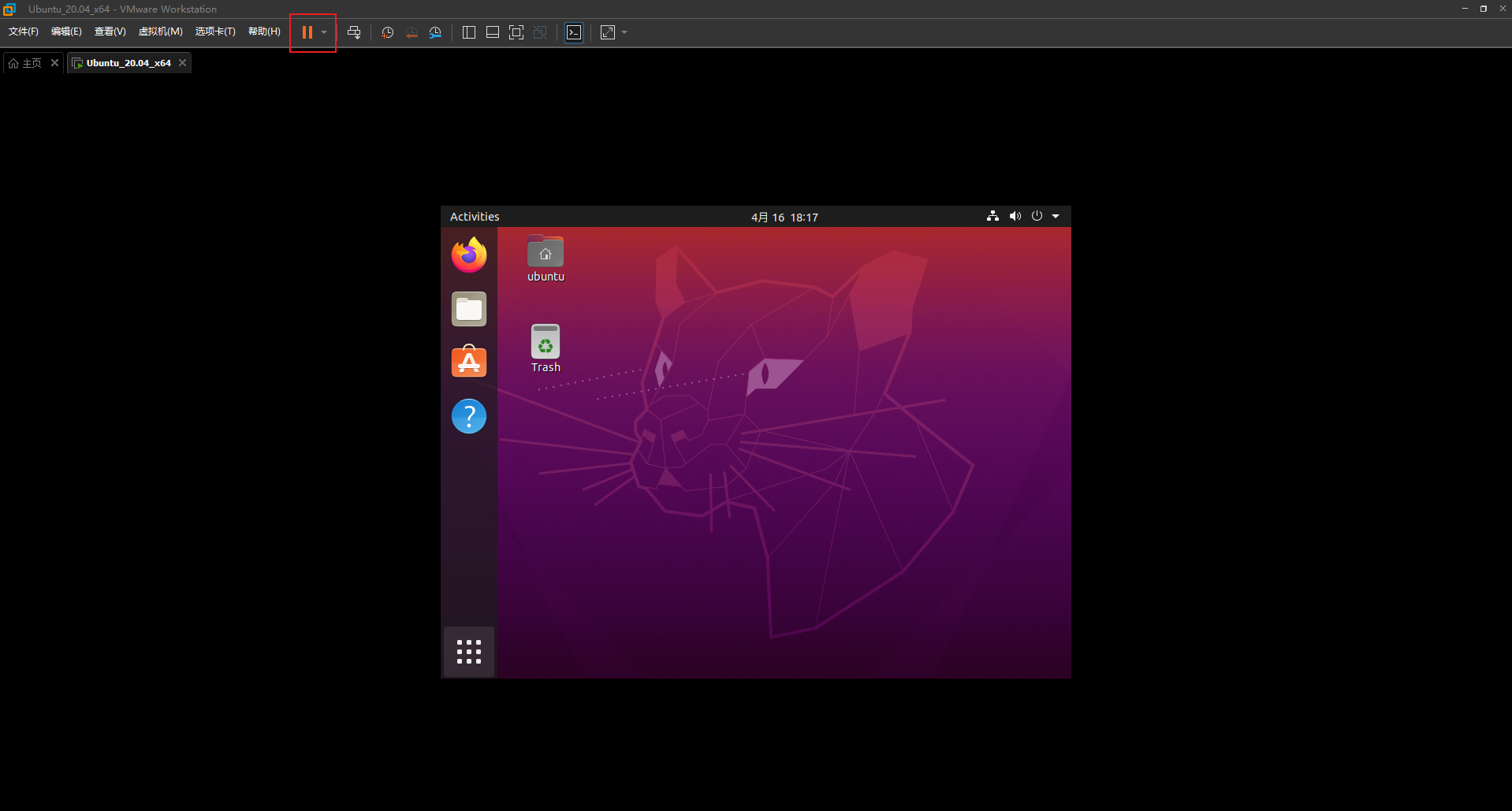Open Ubuntu Software from the dock

pyautogui.click(x=469, y=362)
